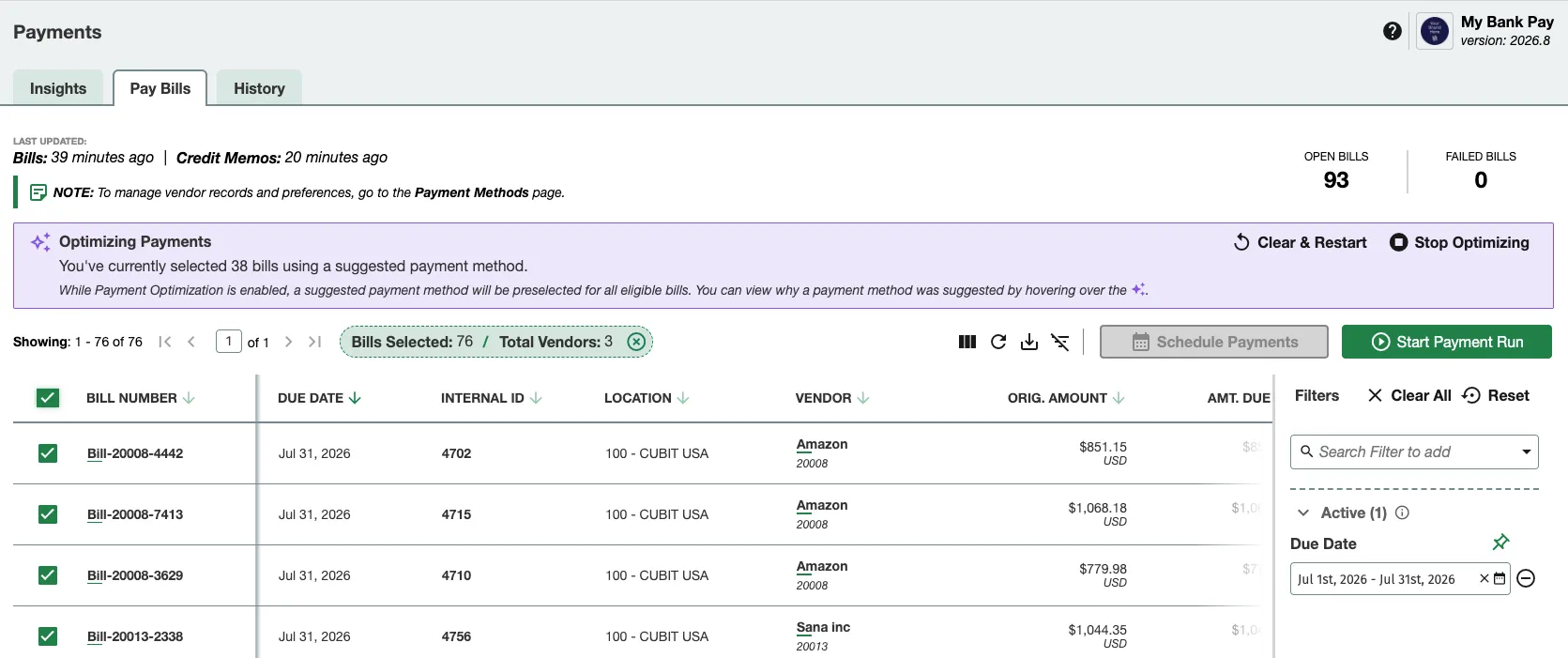Sort by Location column arrow
Screen dimensions: 1568x658
(683, 398)
